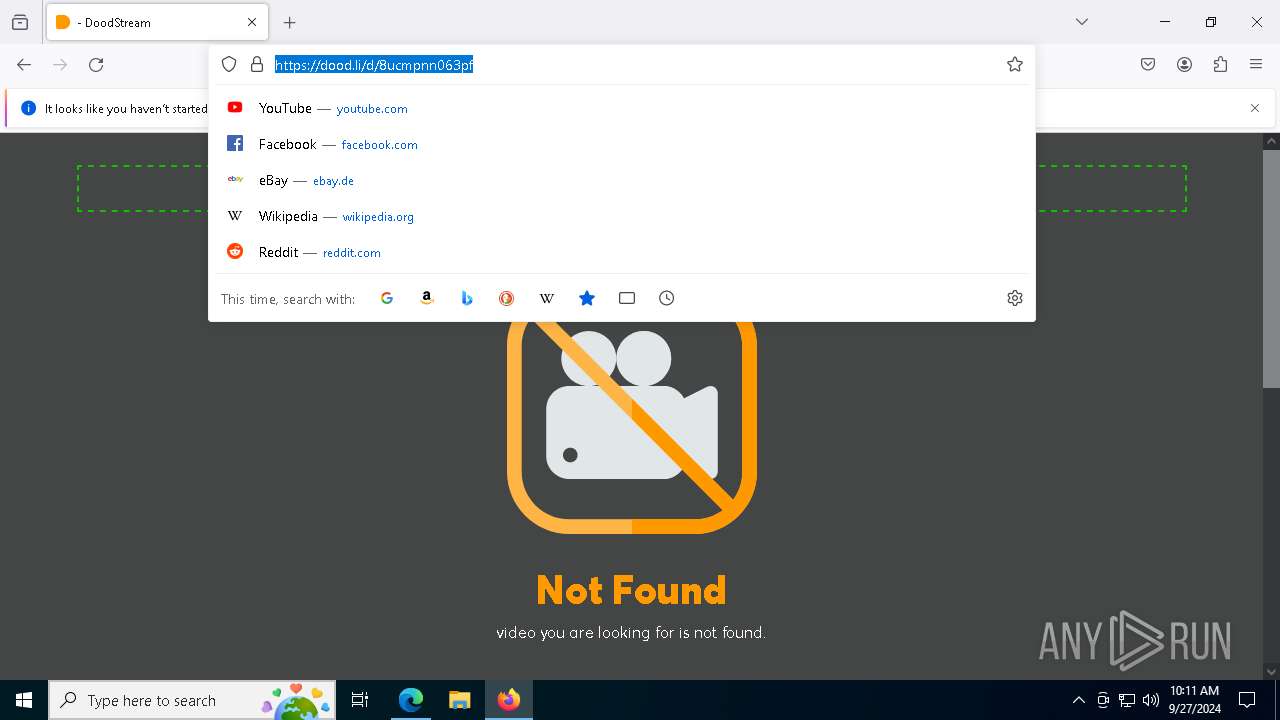The image size is (1280, 720).
Task: Choose the YouTube suggestion
Action: (x=621, y=108)
